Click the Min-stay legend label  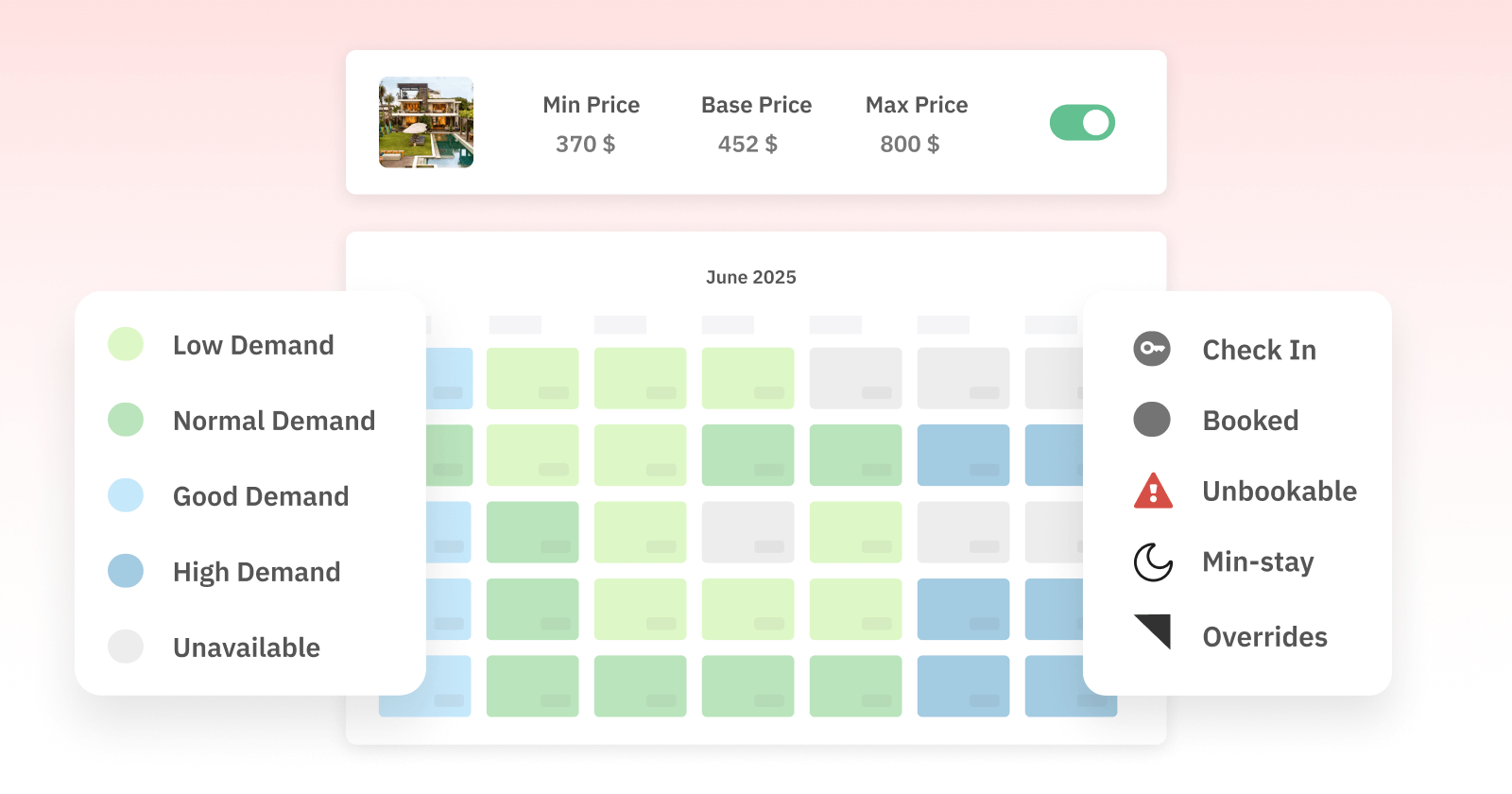tap(1258, 562)
